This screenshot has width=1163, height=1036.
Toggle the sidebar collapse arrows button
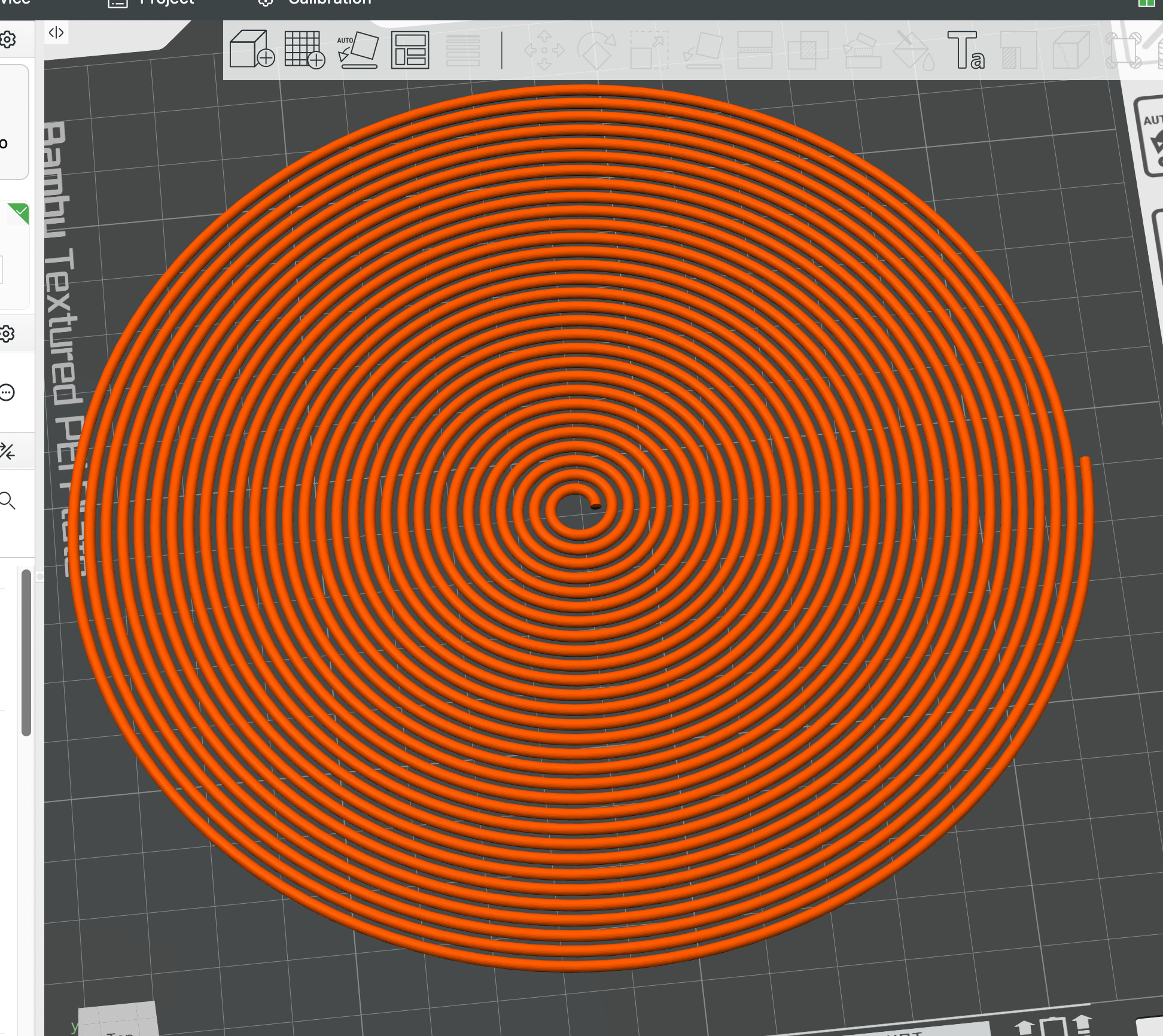(x=56, y=32)
